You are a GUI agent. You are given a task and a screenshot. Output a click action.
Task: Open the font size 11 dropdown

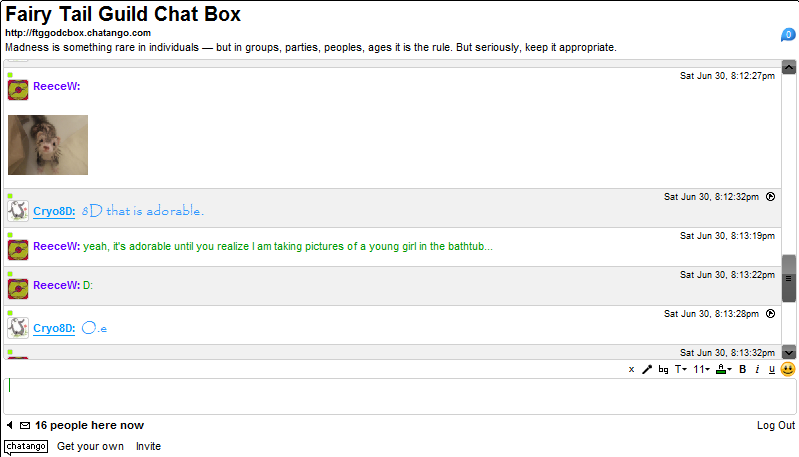[x=702, y=369]
